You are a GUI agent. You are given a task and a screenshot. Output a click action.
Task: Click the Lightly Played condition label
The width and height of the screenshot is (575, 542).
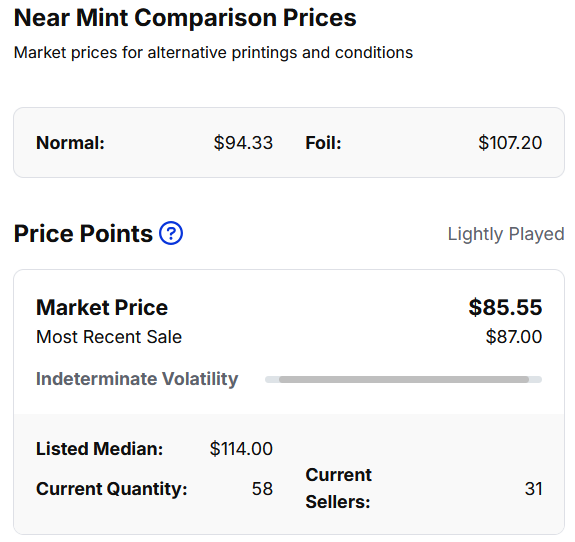click(506, 234)
